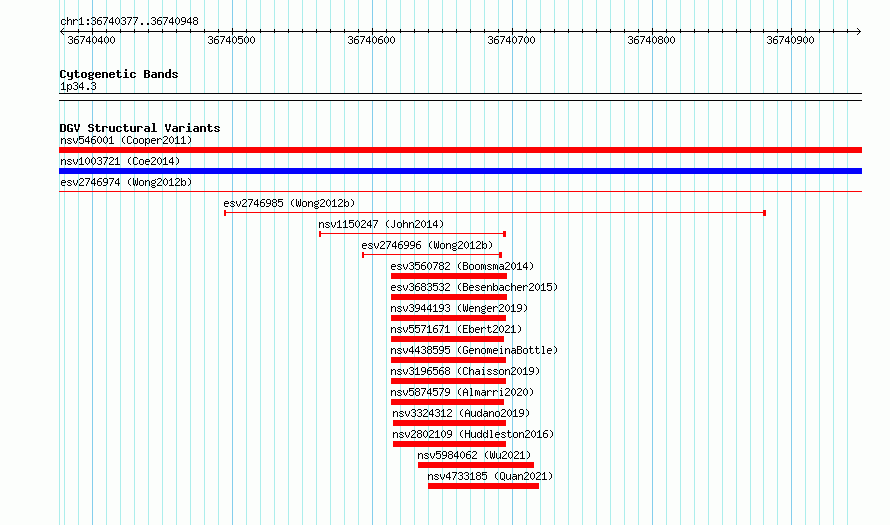Open nsv1150247 (John2014) variant label
890x525 pixels.
click(x=381, y=224)
